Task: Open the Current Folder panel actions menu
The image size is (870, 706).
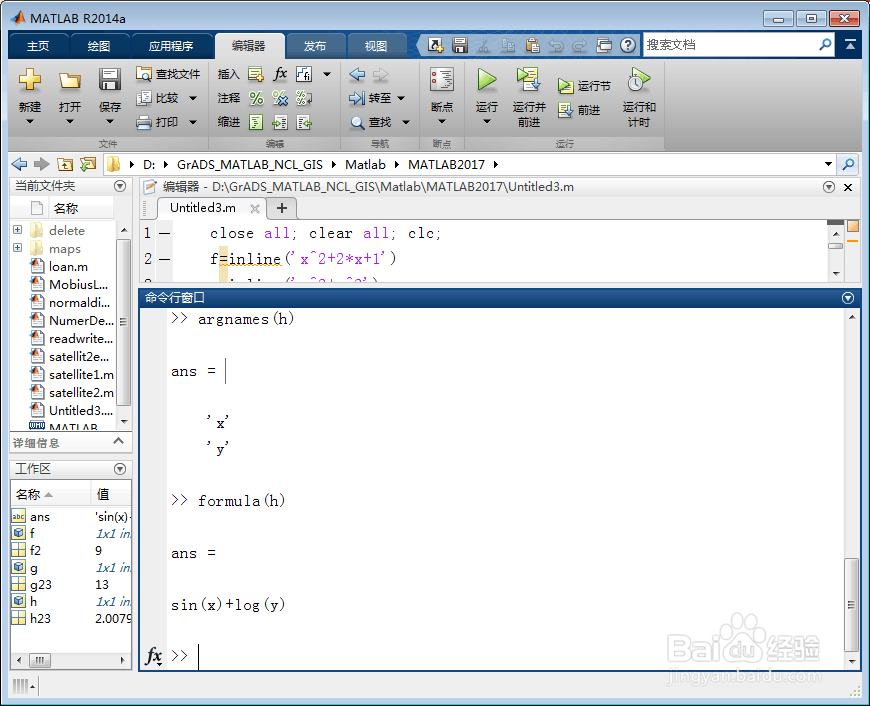Action: [120, 186]
